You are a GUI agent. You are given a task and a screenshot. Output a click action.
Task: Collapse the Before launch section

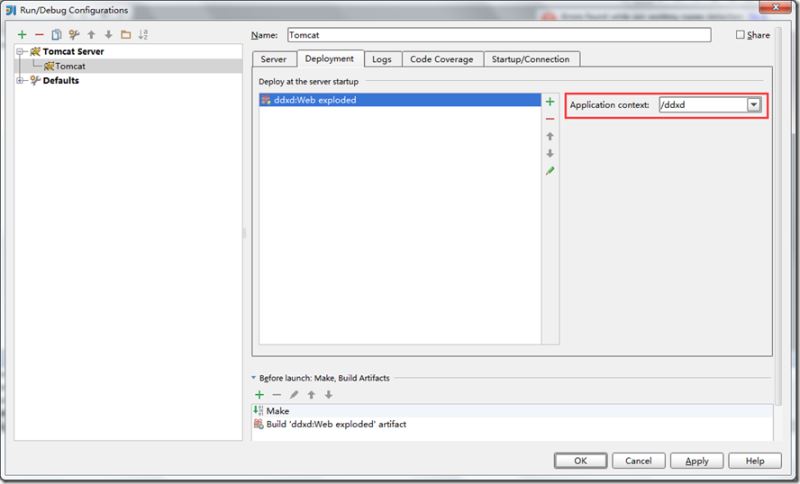coord(254,378)
